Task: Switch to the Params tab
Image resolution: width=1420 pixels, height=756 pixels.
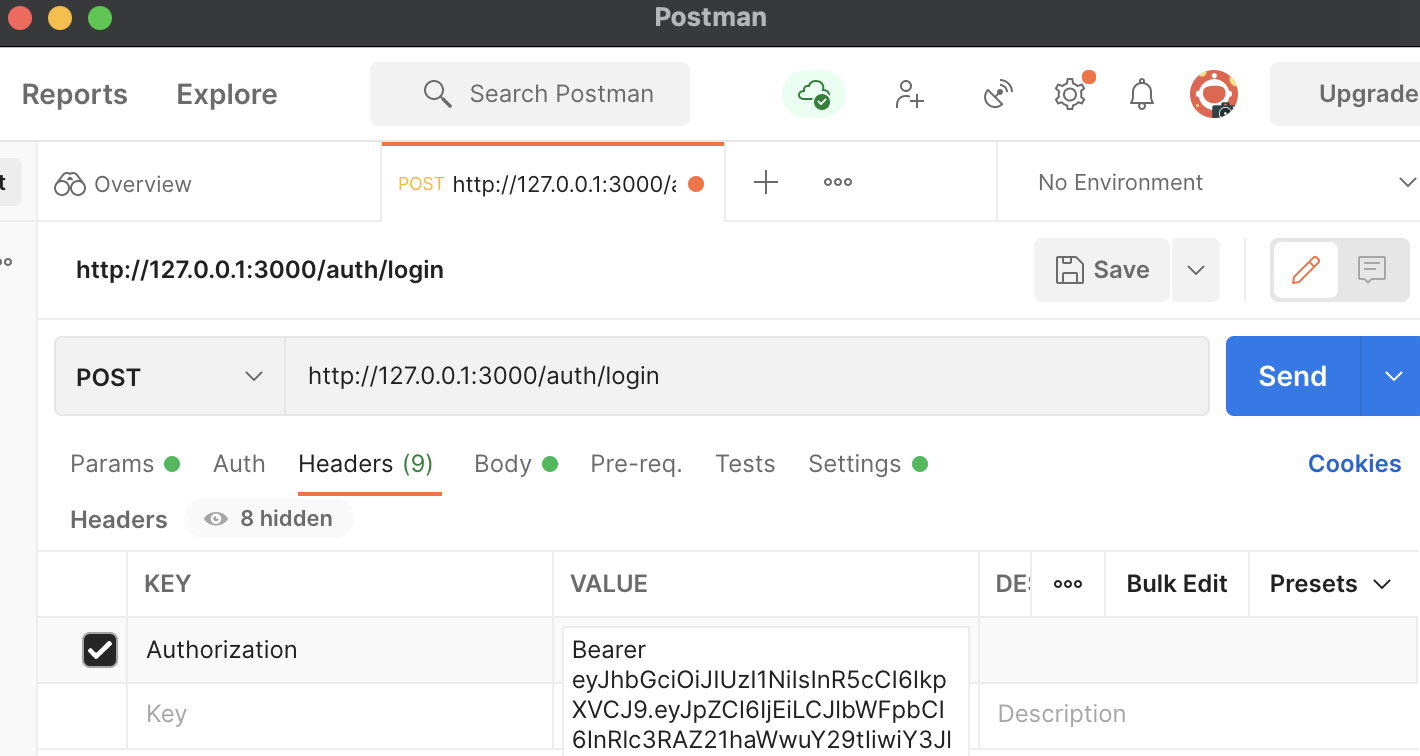Action: point(124,464)
